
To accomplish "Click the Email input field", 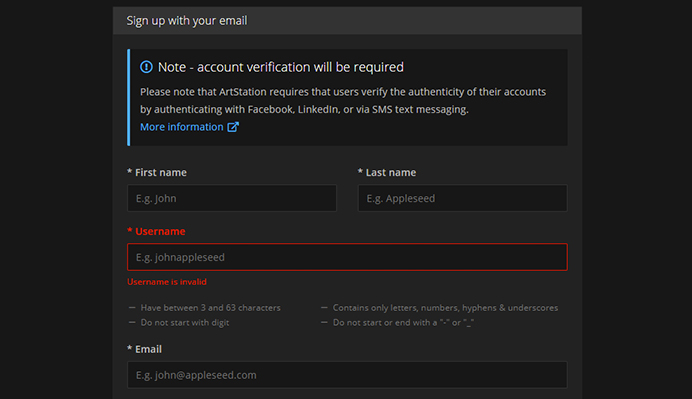I will tap(347, 375).
